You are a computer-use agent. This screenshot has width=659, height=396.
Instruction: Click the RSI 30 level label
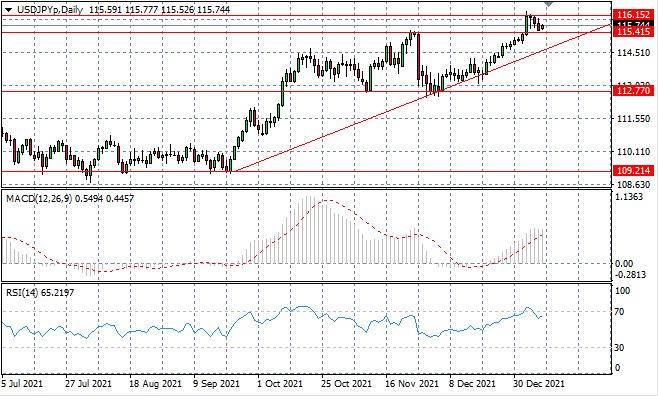point(619,348)
